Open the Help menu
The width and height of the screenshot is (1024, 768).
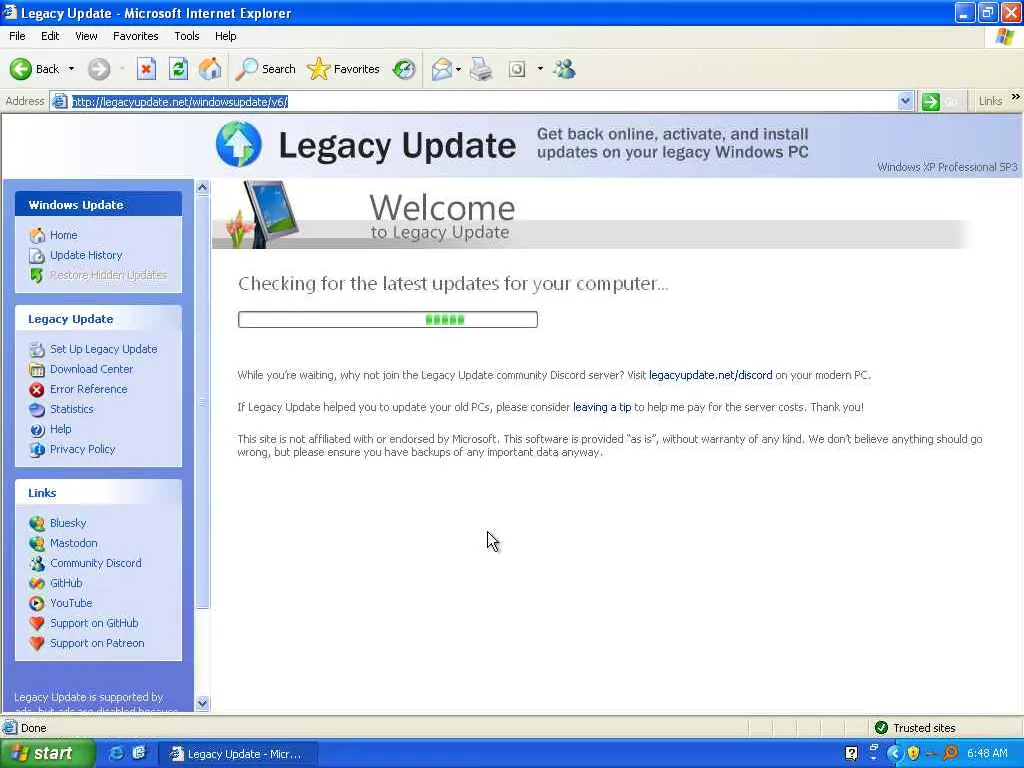point(225,36)
